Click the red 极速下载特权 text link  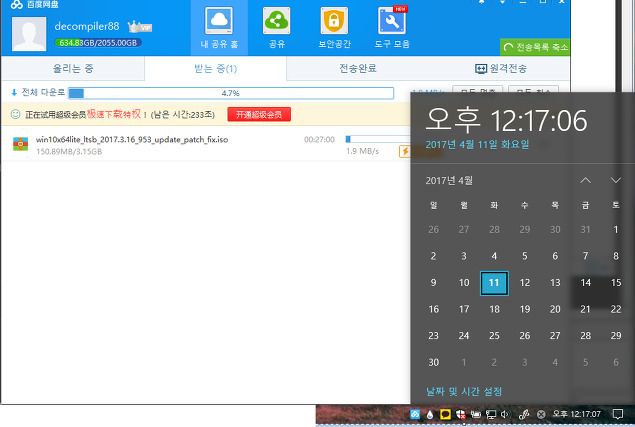114,114
